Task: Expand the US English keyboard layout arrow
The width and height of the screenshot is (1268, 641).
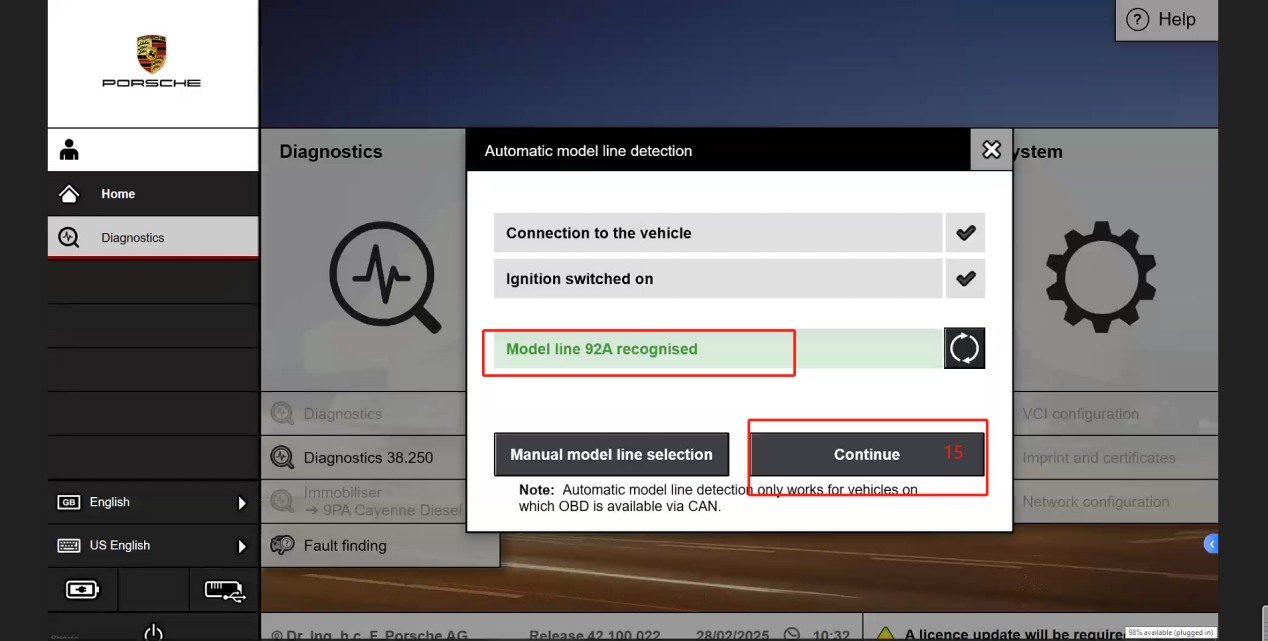Action: [241, 546]
